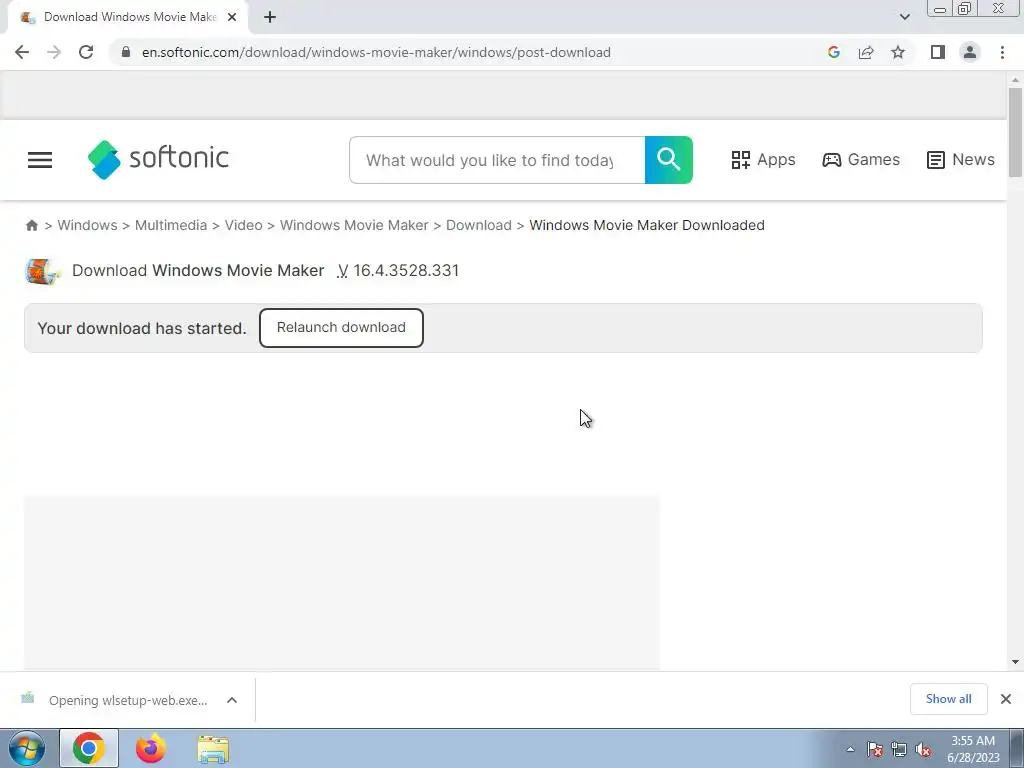Close the Download Windows Movie Maker tab
The width and height of the screenshot is (1024, 768).
click(x=232, y=17)
